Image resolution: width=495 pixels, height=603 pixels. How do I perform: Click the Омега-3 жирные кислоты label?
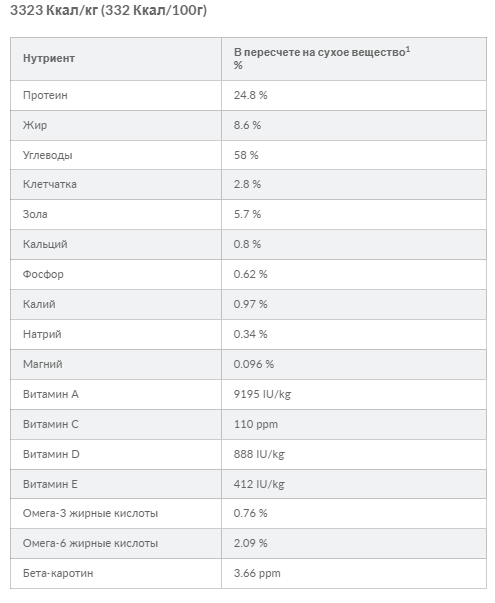pos(90,513)
